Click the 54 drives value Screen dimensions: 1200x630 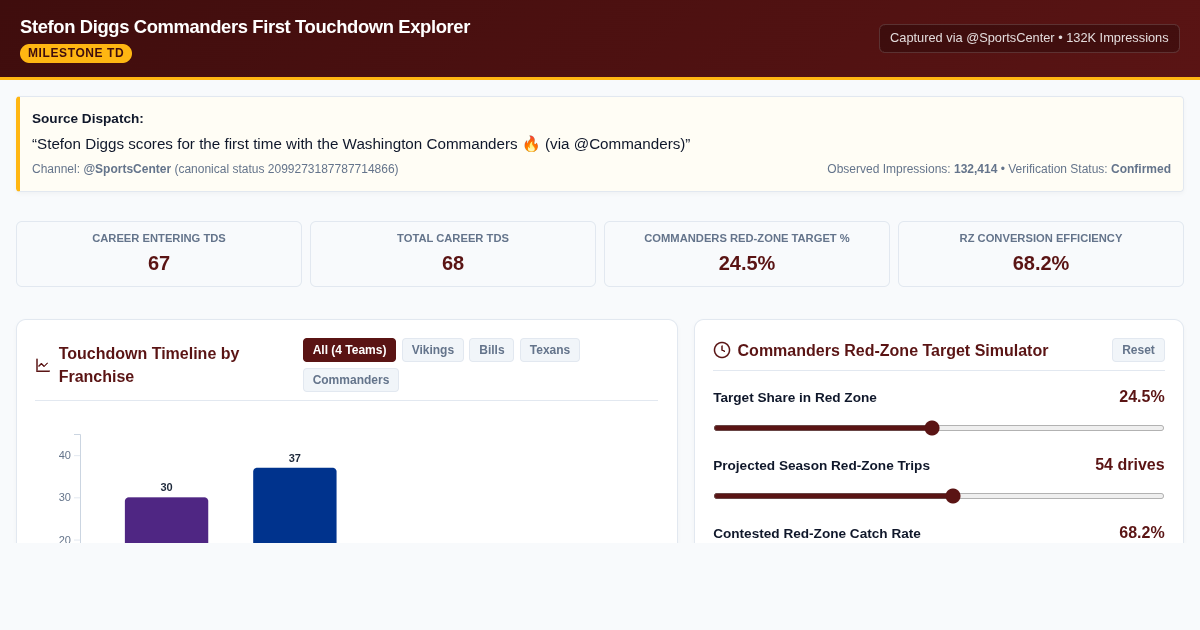pos(1130,465)
